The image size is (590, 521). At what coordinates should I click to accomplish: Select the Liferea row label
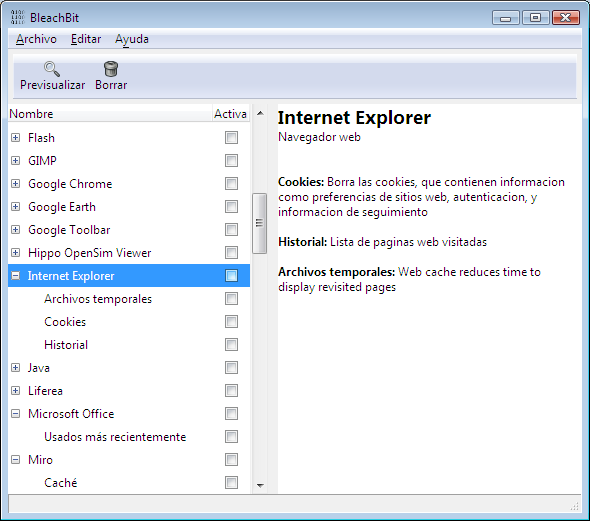point(45,391)
